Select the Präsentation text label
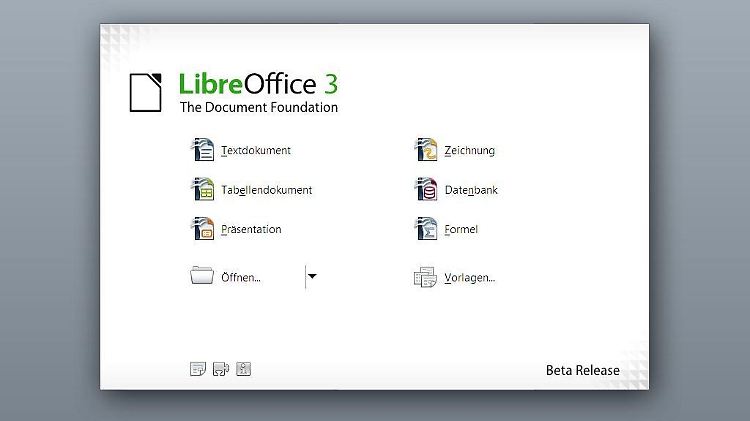 click(251, 230)
